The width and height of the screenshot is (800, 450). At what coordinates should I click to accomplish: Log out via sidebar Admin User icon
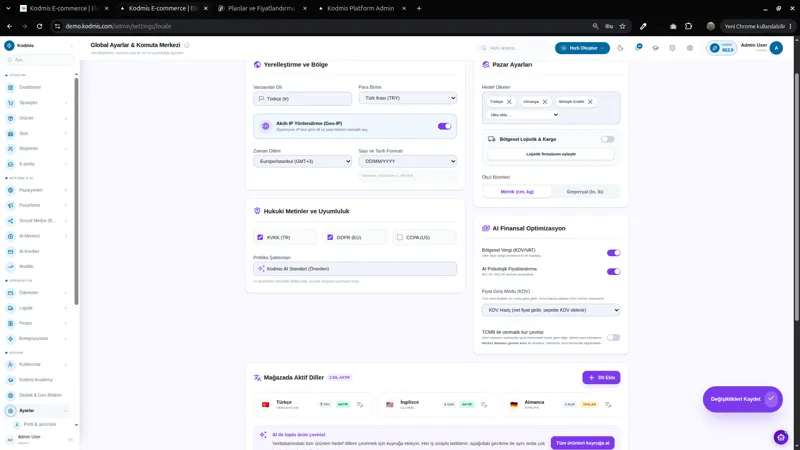[x=70, y=439]
